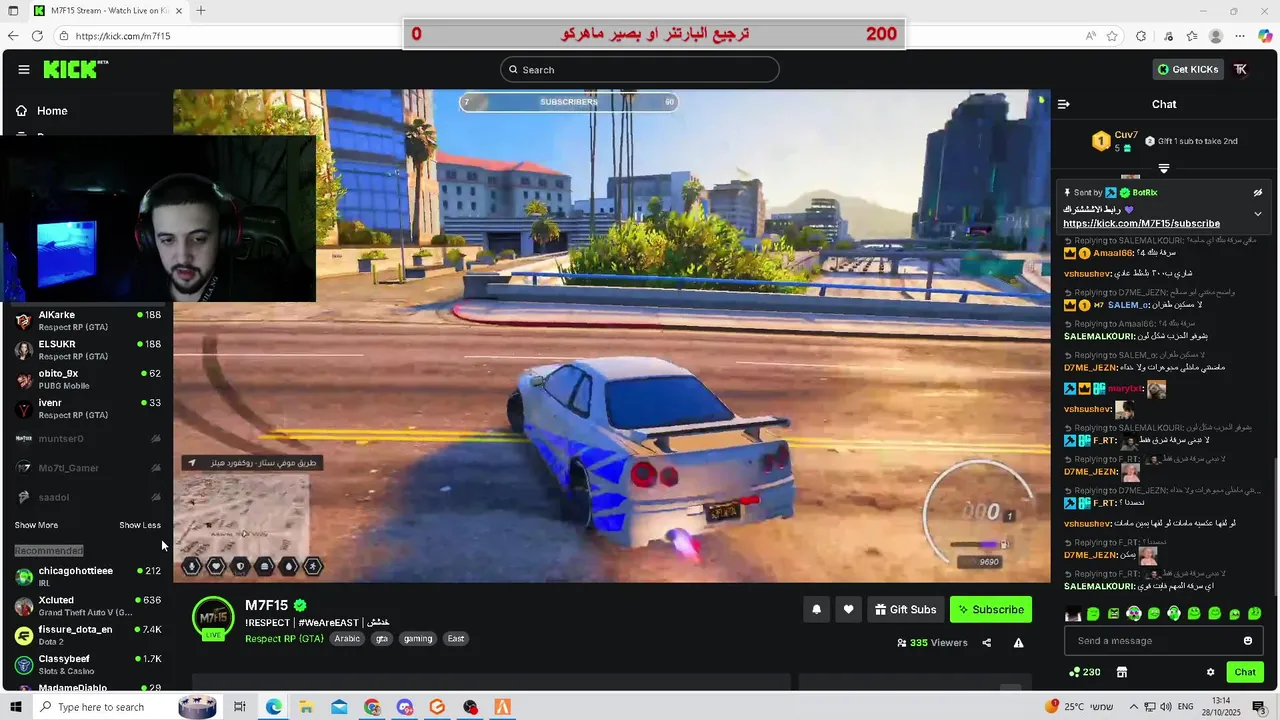Click the green Subscribe button
Screen dimensions: 1280x720
[x=990, y=610]
